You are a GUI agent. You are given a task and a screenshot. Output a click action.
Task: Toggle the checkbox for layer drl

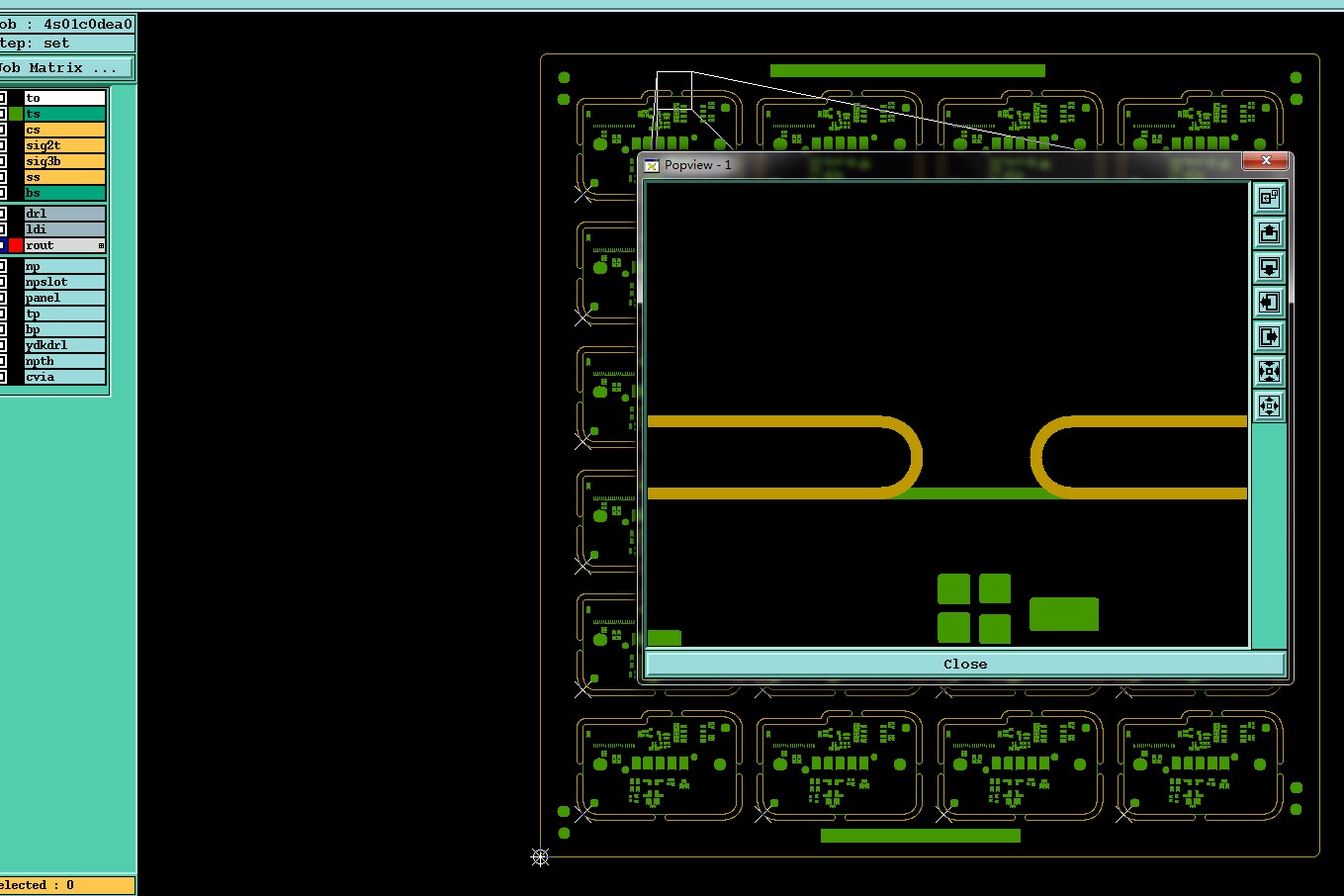pyautogui.click(x=3, y=214)
